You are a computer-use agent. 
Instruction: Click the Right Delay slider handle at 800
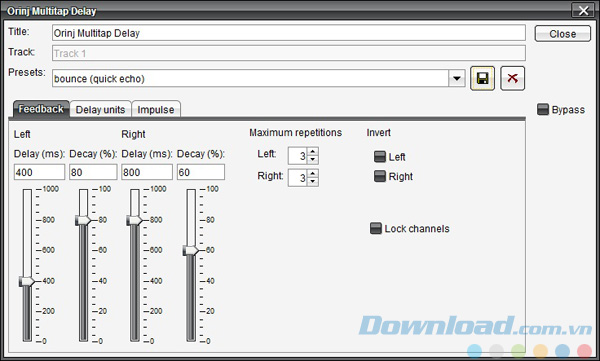[x=134, y=221]
